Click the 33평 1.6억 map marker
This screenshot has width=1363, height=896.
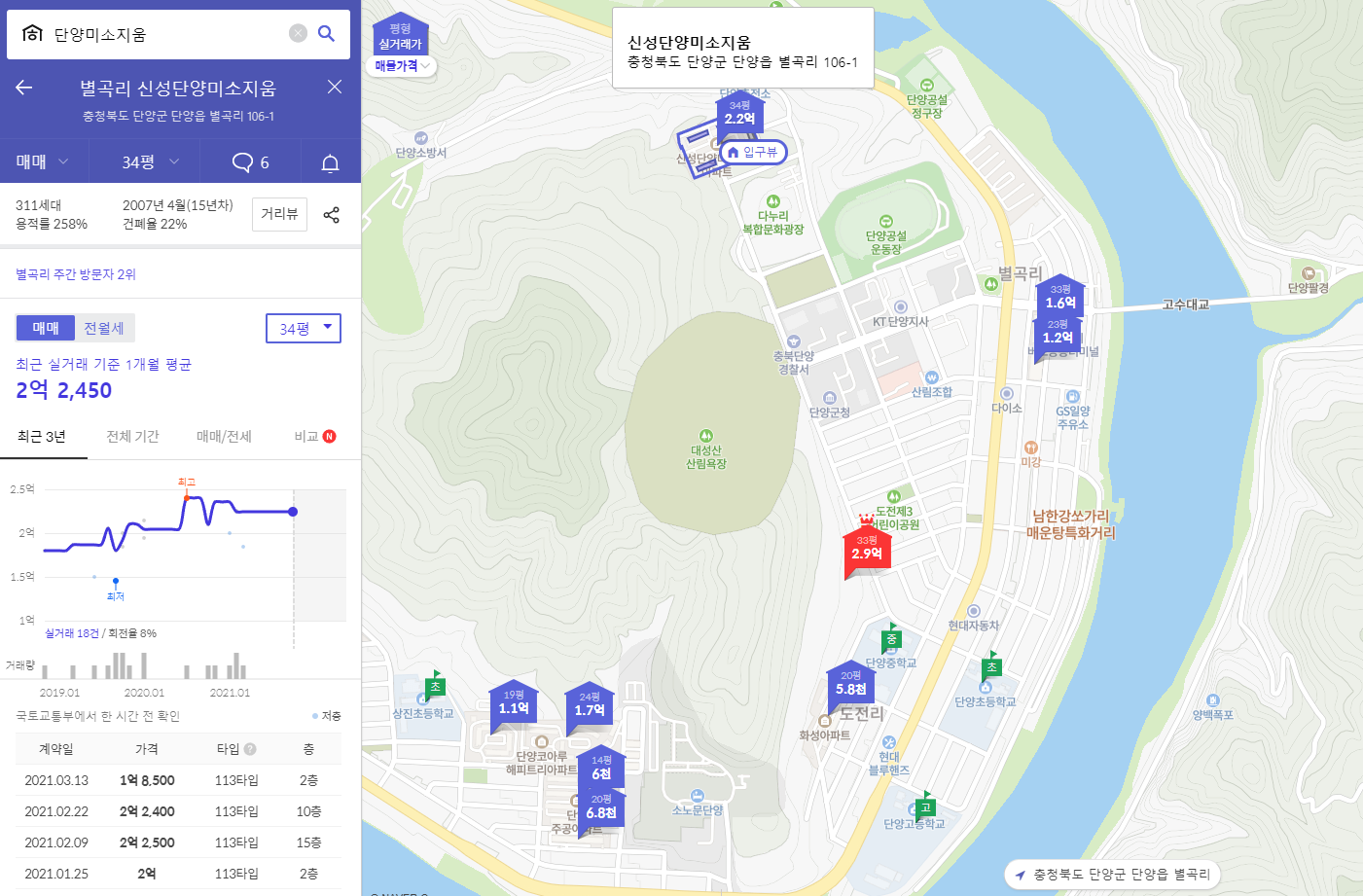coord(1060,297)
